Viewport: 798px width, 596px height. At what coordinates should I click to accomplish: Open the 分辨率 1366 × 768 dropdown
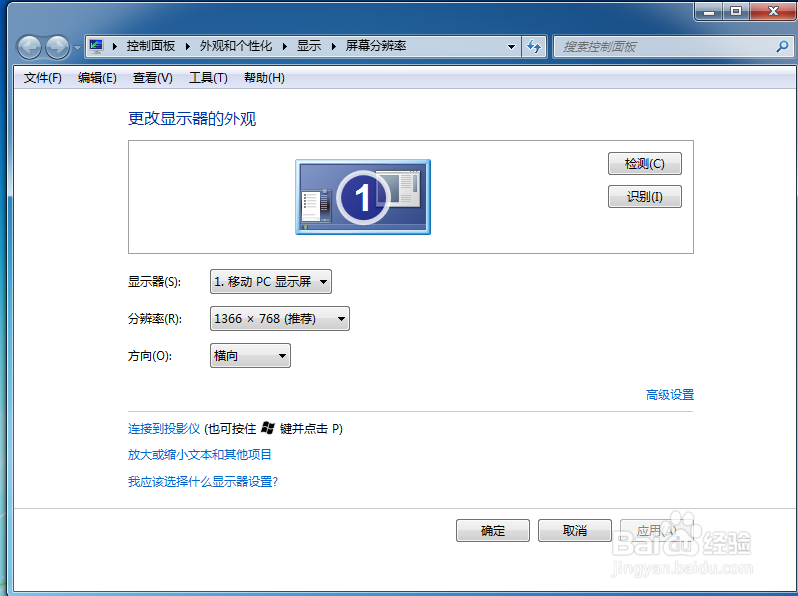[x=279, y=319]
